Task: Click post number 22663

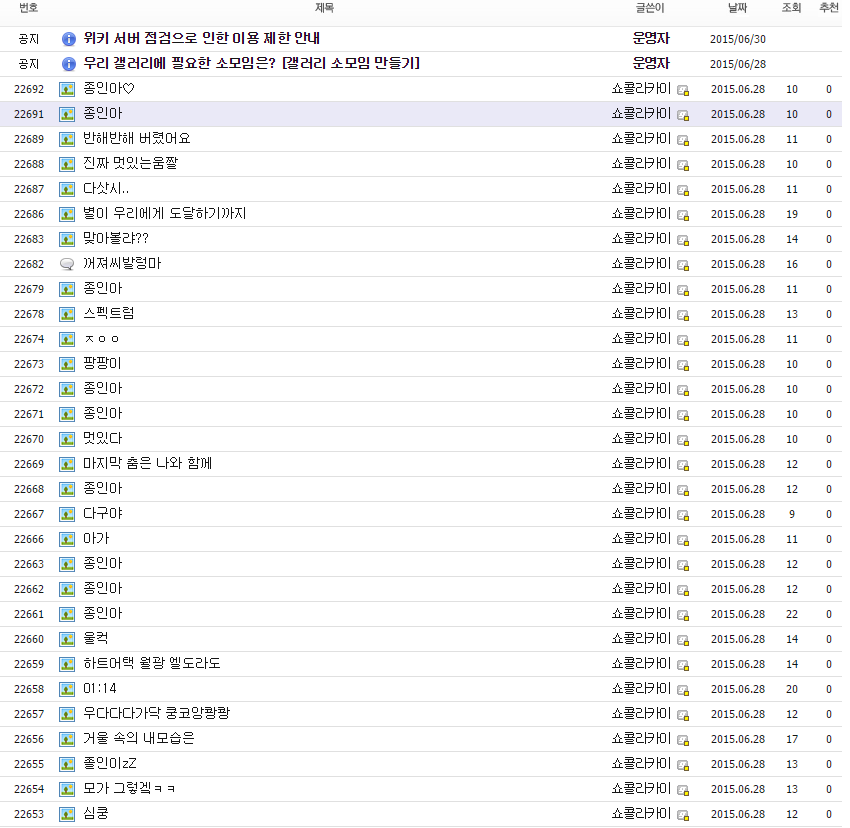Action: [29, 564]
